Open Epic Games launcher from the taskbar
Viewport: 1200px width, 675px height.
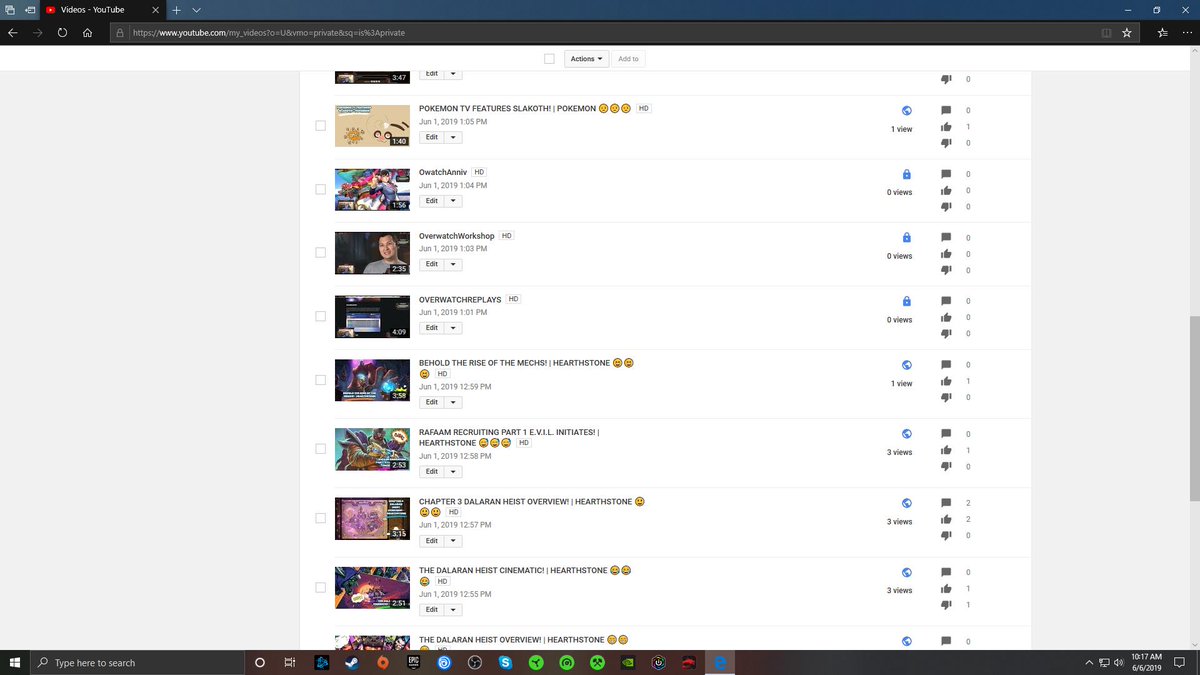(413, 662)
